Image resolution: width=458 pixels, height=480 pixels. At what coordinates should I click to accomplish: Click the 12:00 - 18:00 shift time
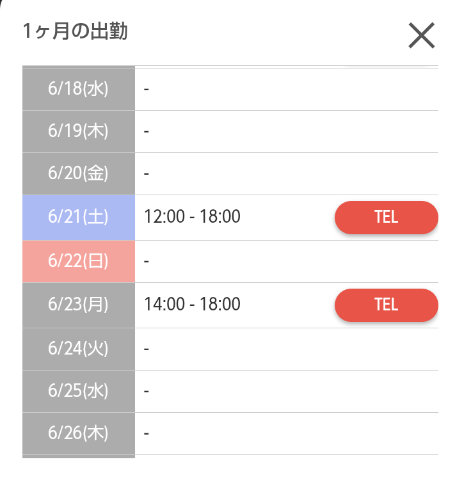tap(192, 216)
